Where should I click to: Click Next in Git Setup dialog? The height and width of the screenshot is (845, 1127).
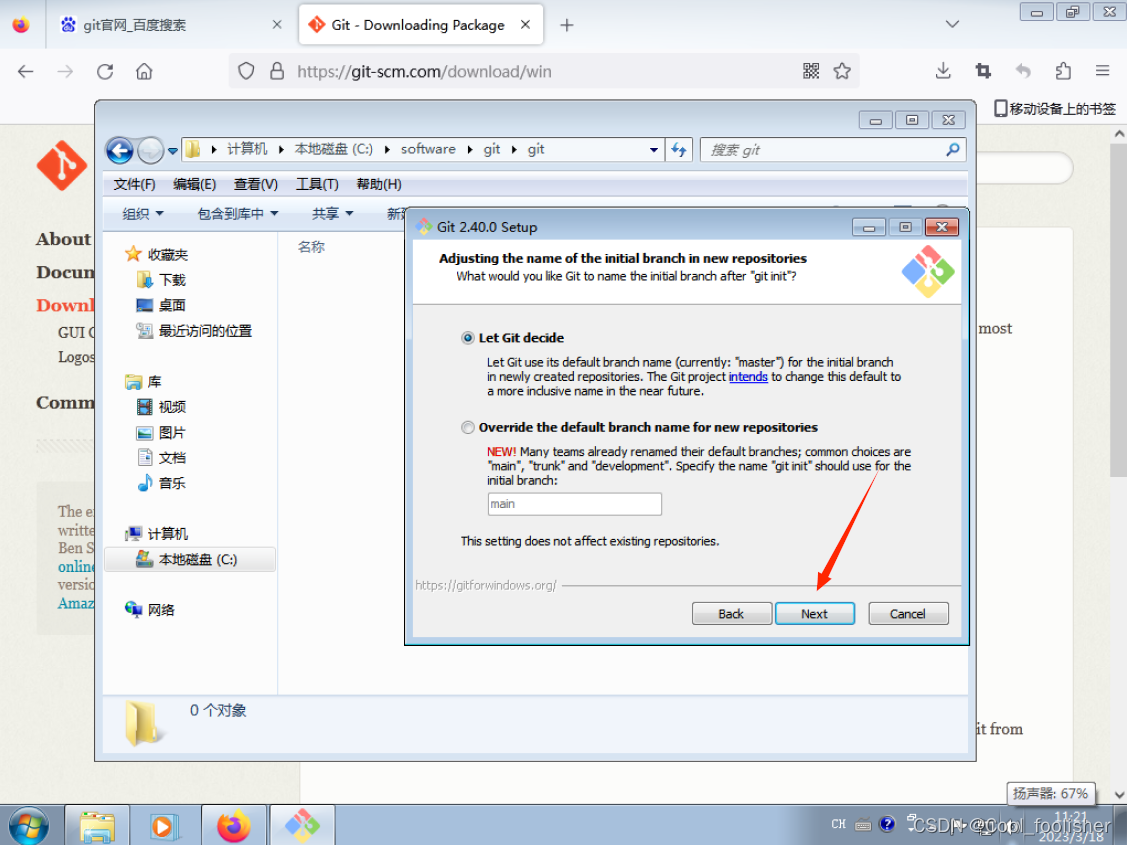click(814, 614)
